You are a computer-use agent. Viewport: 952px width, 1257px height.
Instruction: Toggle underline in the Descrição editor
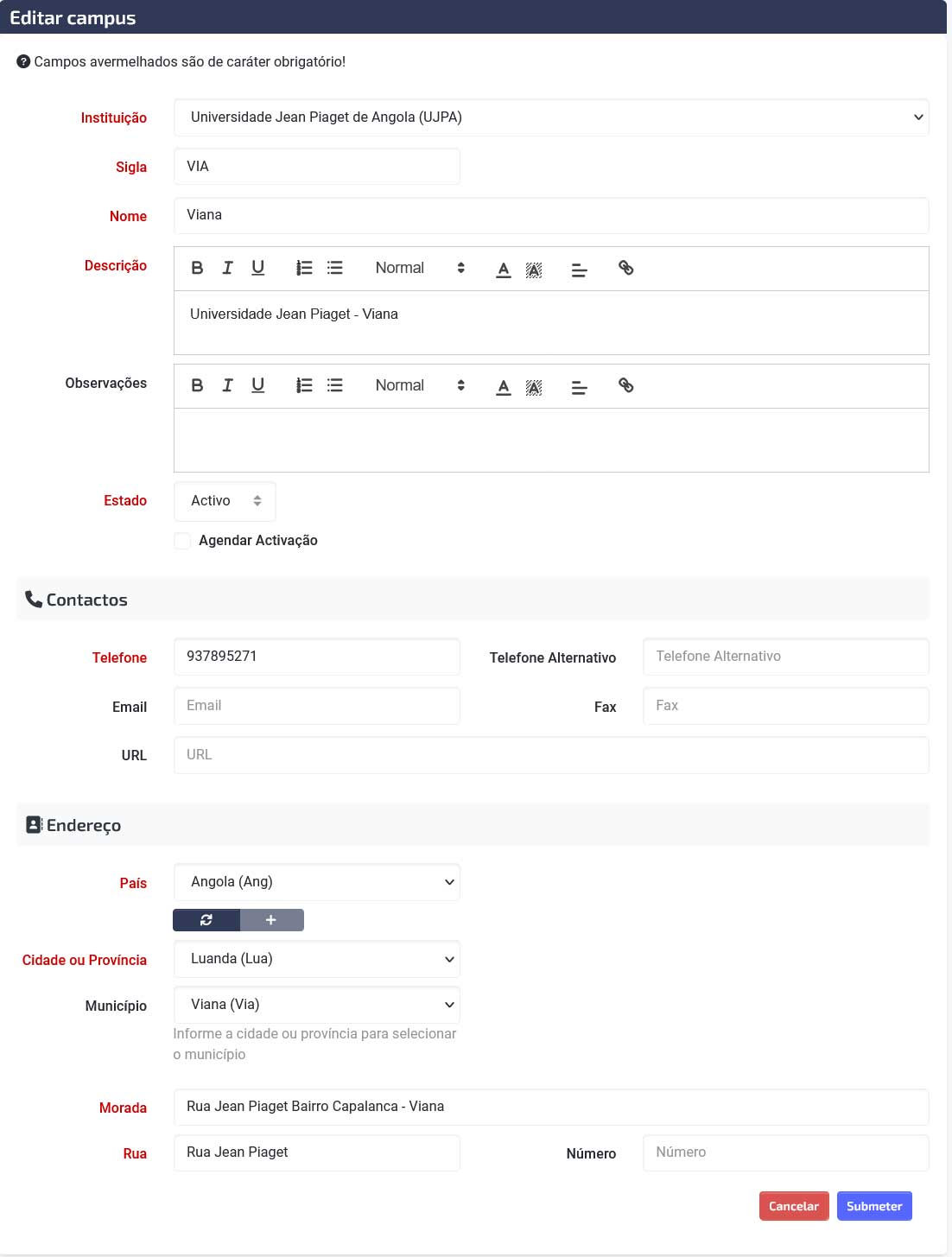(257, 268)
